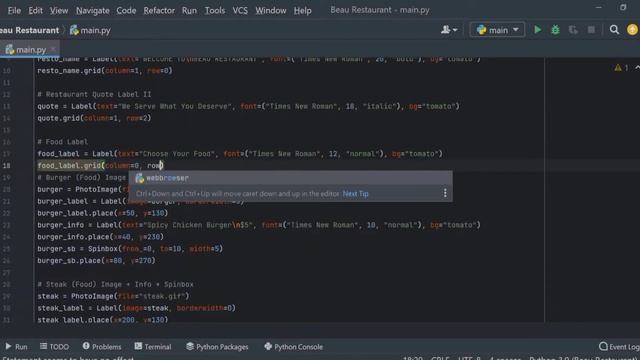The width and height of the screenshot is (640, 360).
Task: Open the Python Packages tool window
Action: tap(217, 347)
